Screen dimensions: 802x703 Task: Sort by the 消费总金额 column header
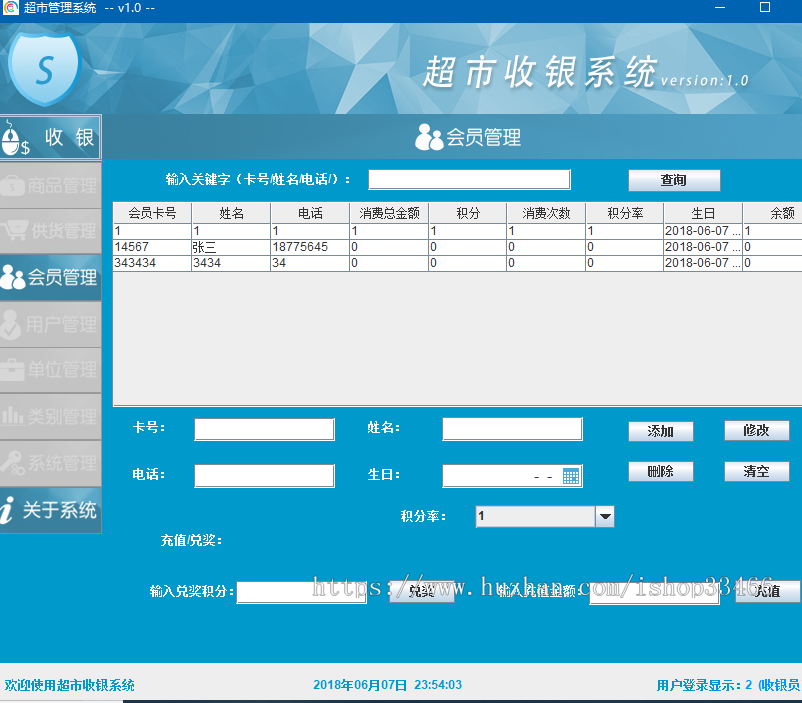coord(389,213)
